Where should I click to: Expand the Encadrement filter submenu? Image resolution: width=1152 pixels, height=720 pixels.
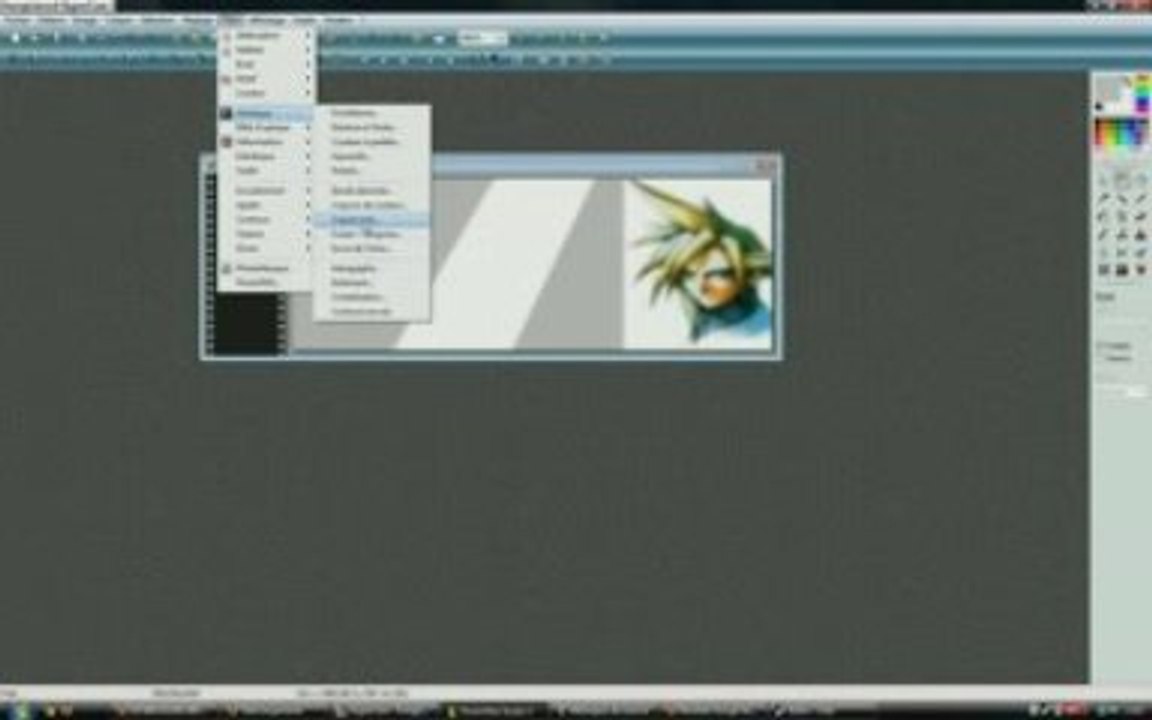(x=266, y=190)
